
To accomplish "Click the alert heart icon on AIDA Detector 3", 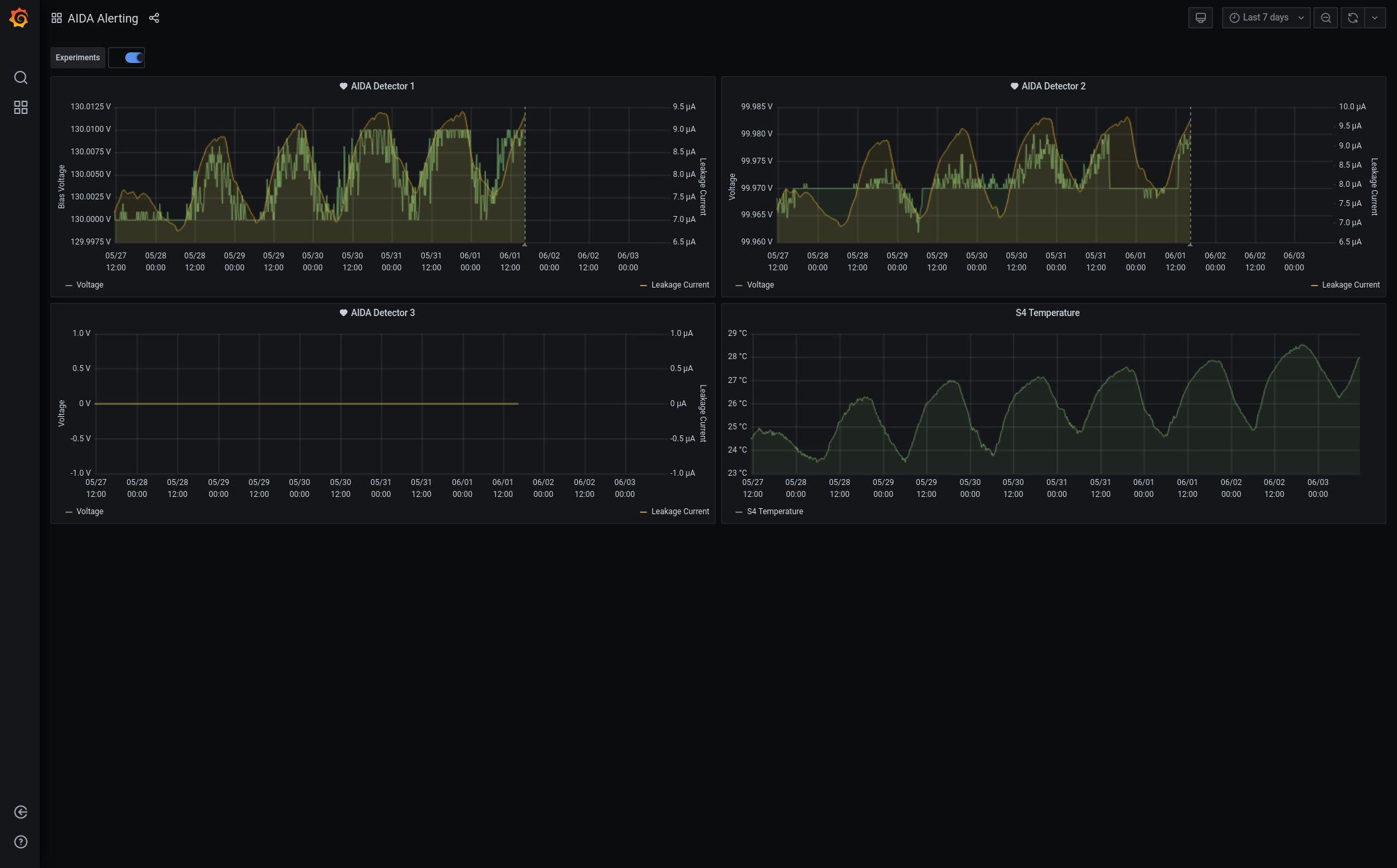I will pos(343,313).
